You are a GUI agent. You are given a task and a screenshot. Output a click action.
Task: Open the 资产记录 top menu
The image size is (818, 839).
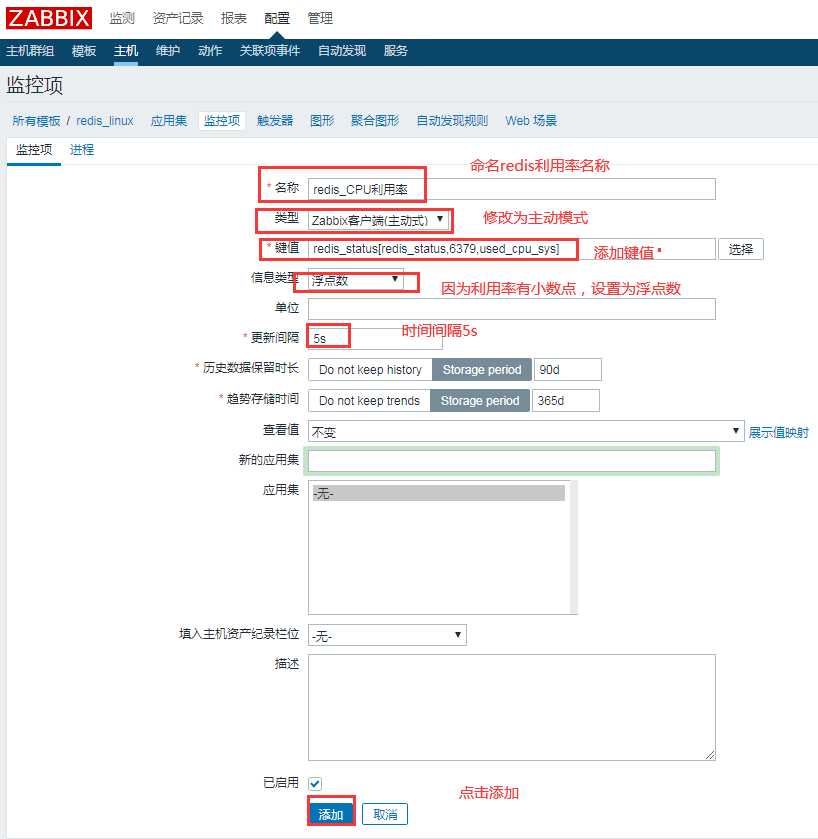(x=178, y=18)
